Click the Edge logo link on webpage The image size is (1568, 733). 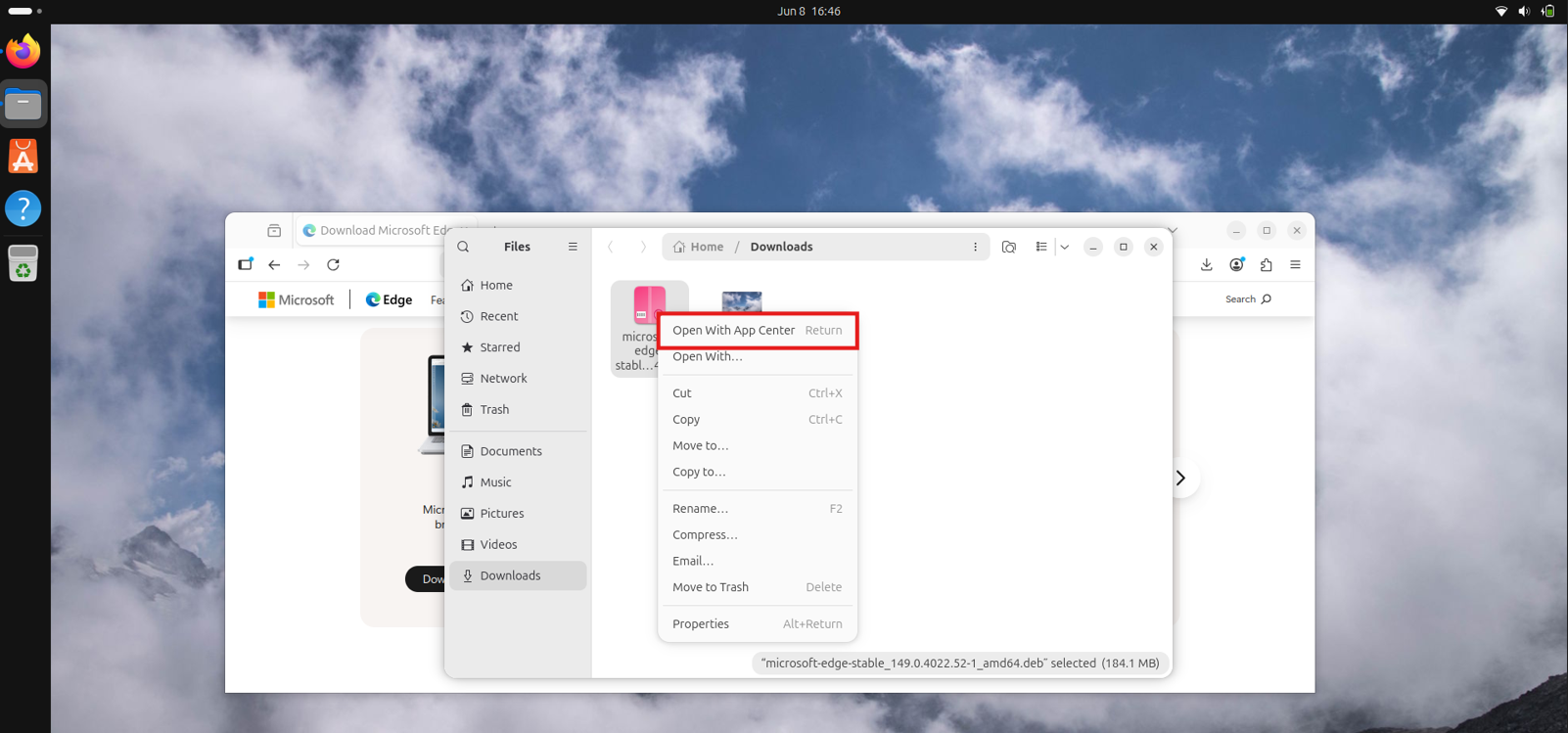(389, 300)
